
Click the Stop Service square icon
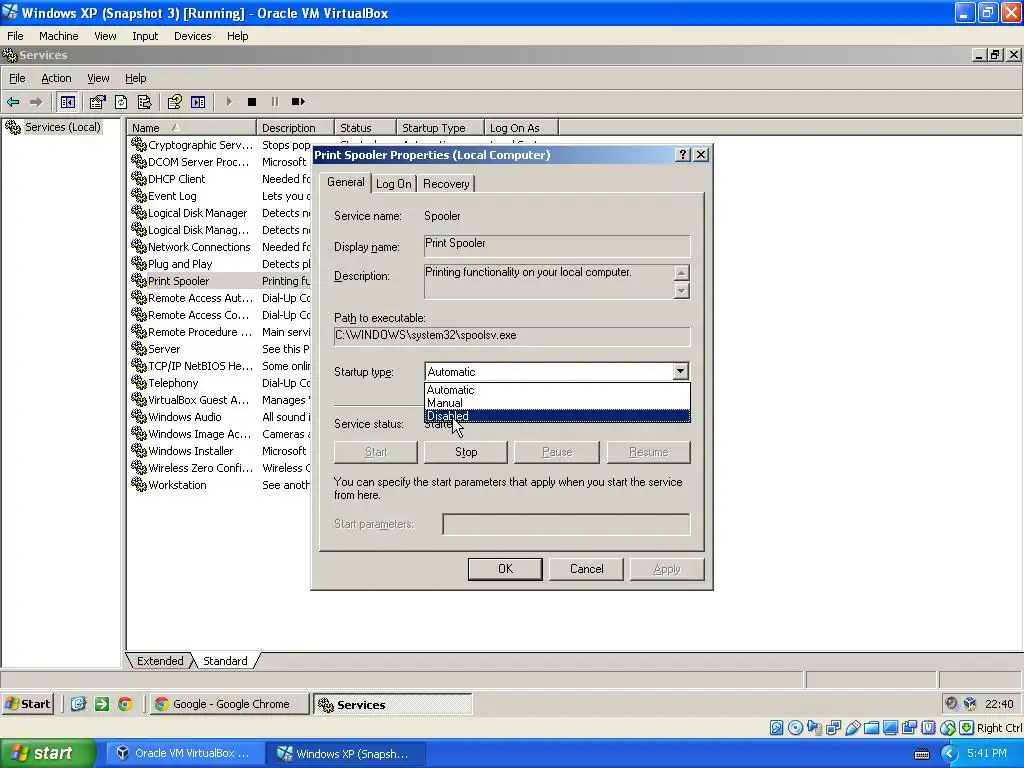coord(251,102)
